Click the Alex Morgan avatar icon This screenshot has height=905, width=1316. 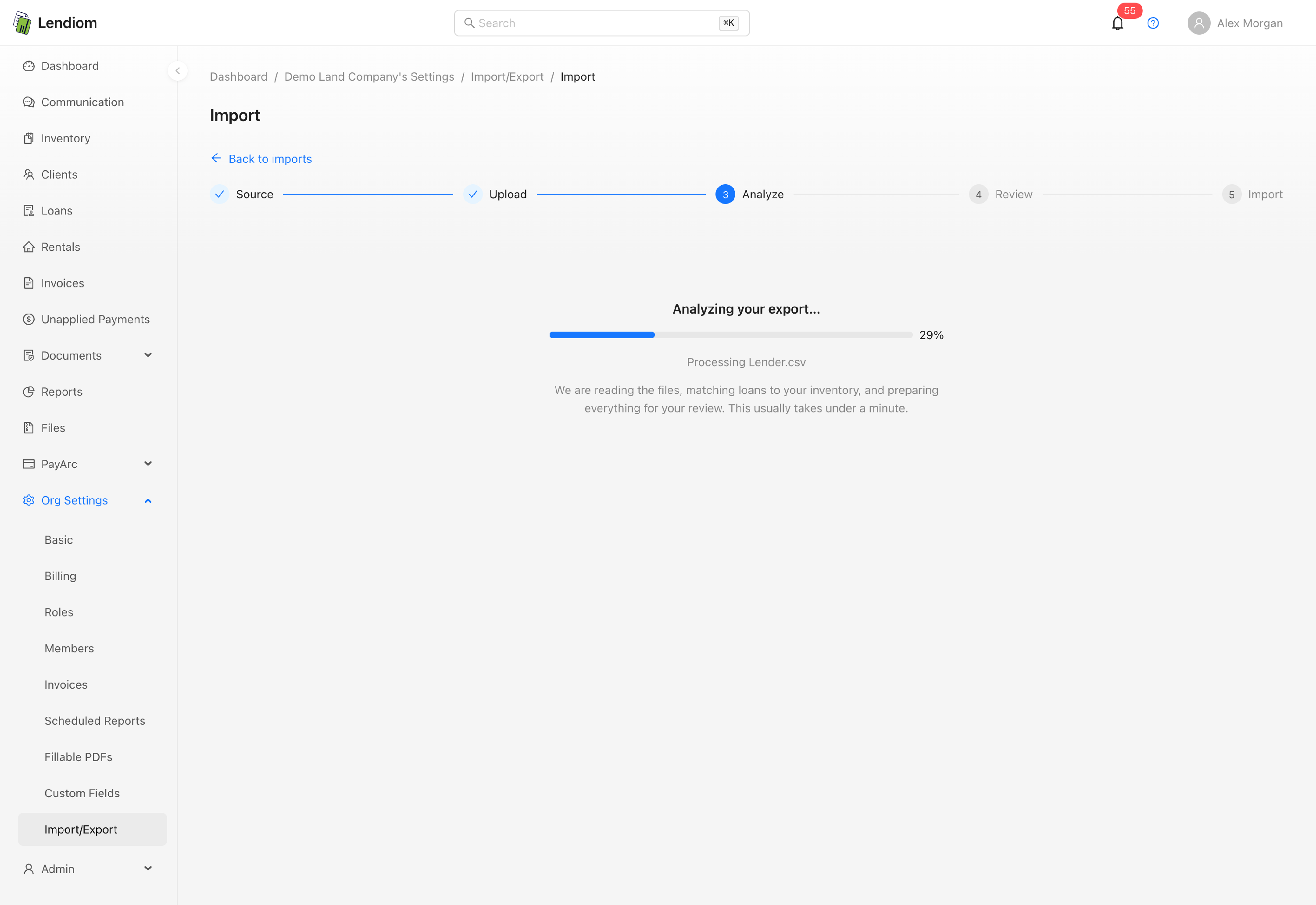click(1198, 23)
